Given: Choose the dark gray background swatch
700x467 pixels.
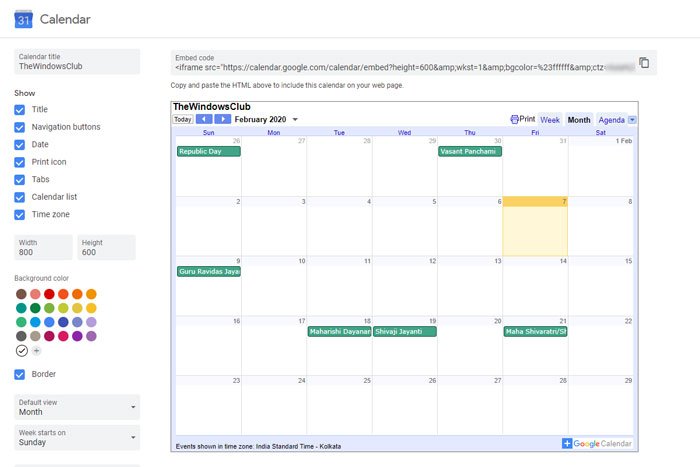Looking at the screenshot, I should coord(21,336).
